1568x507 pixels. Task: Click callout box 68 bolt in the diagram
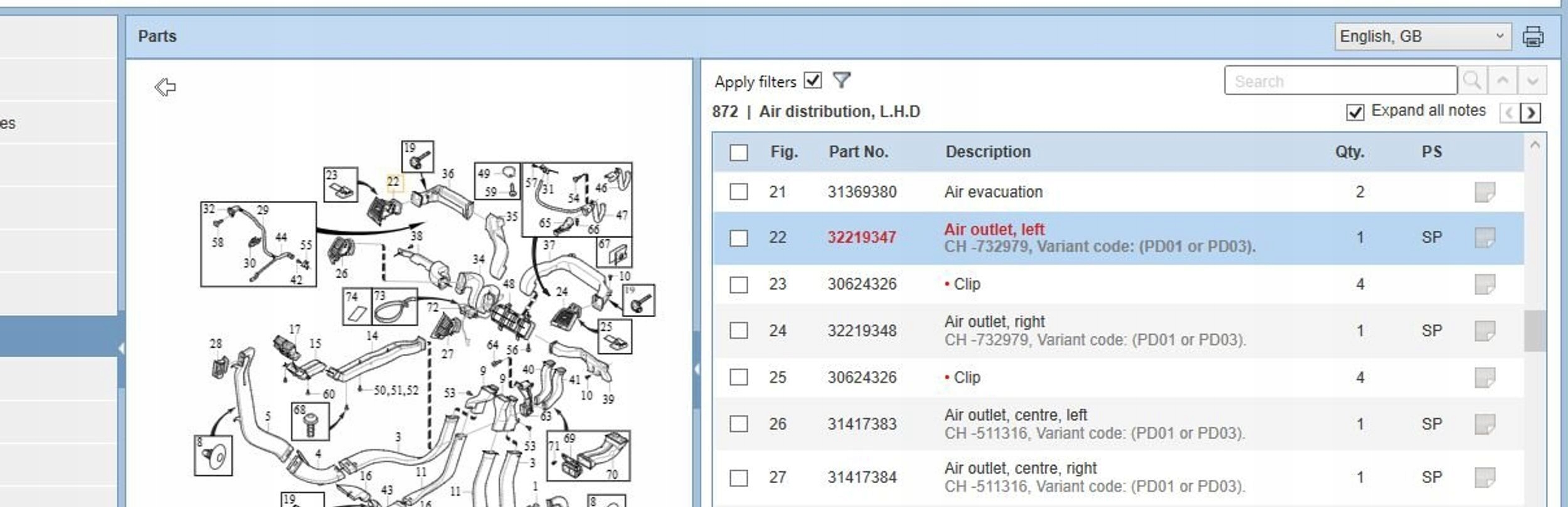[x=310, y=421]
